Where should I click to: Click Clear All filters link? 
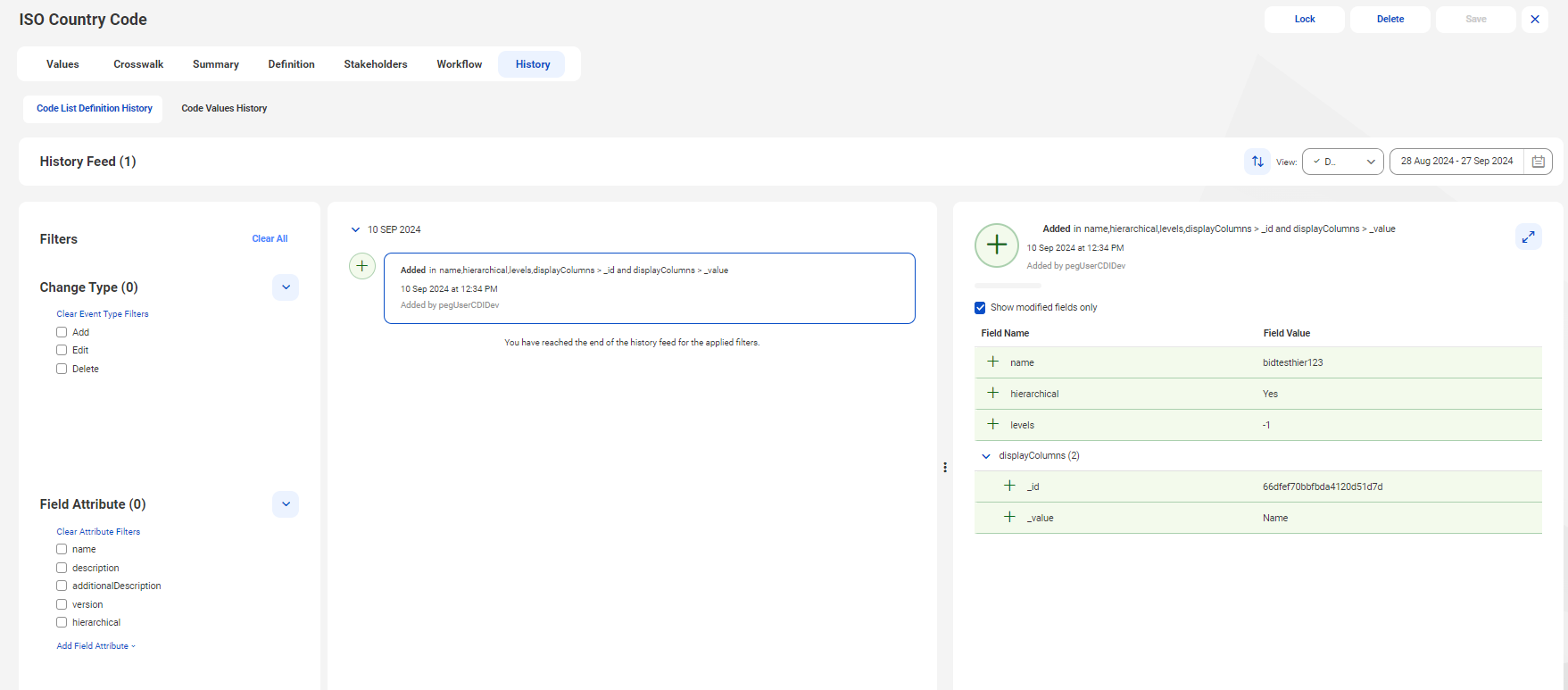270,238
